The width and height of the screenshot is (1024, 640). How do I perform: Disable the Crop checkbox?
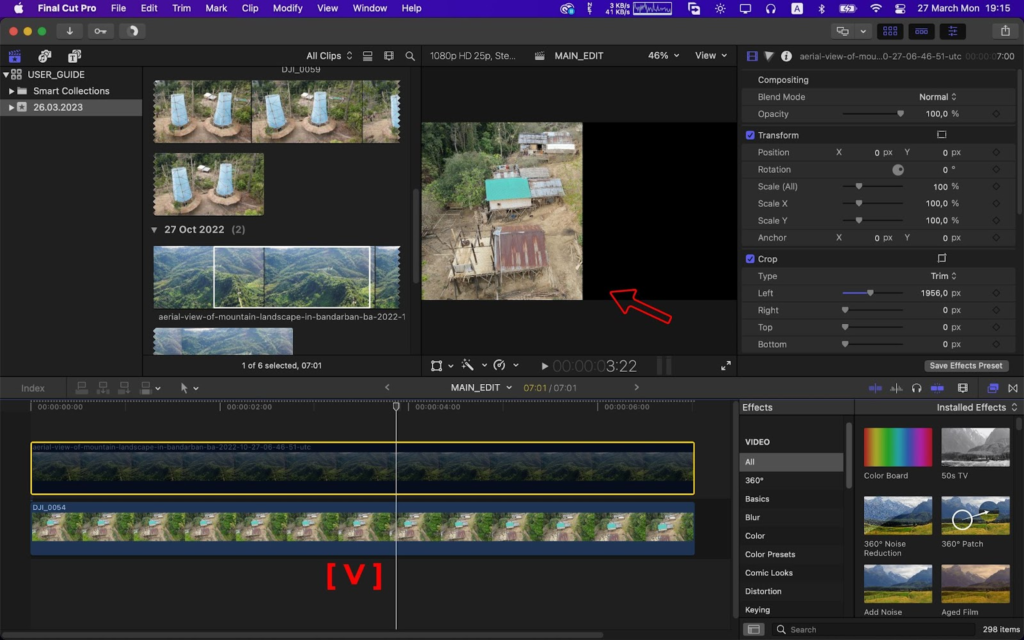(750, 259)
